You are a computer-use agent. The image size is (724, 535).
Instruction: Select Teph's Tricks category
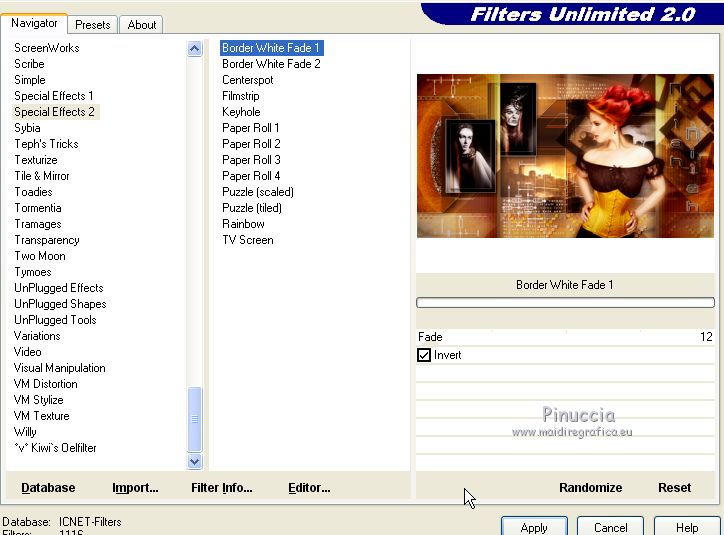[46, 144]
